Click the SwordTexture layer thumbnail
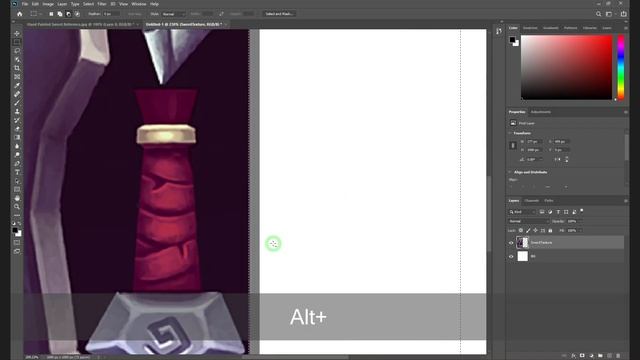 click(522, 242)
